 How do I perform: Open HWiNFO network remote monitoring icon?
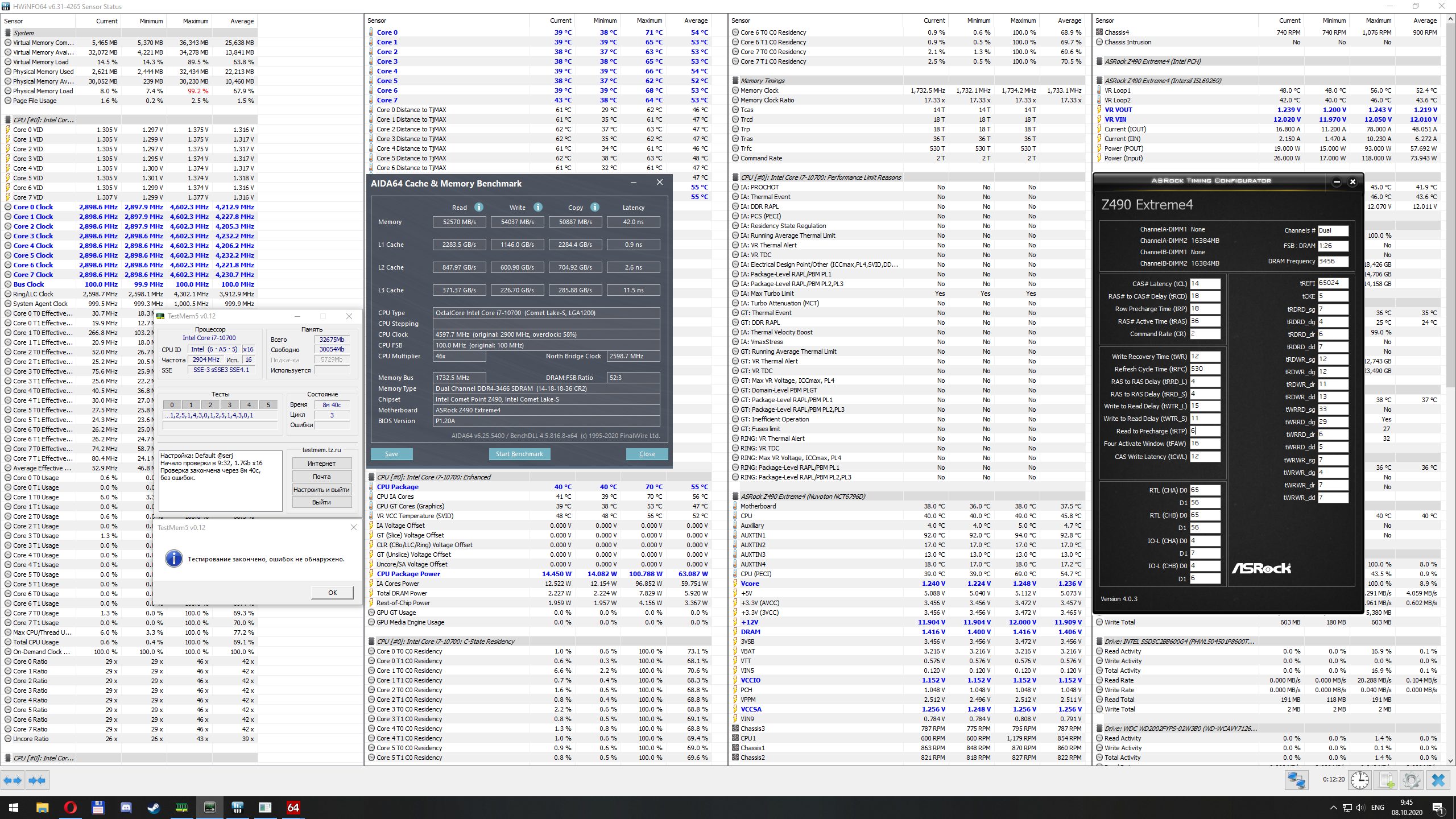tap(1296, 780)
